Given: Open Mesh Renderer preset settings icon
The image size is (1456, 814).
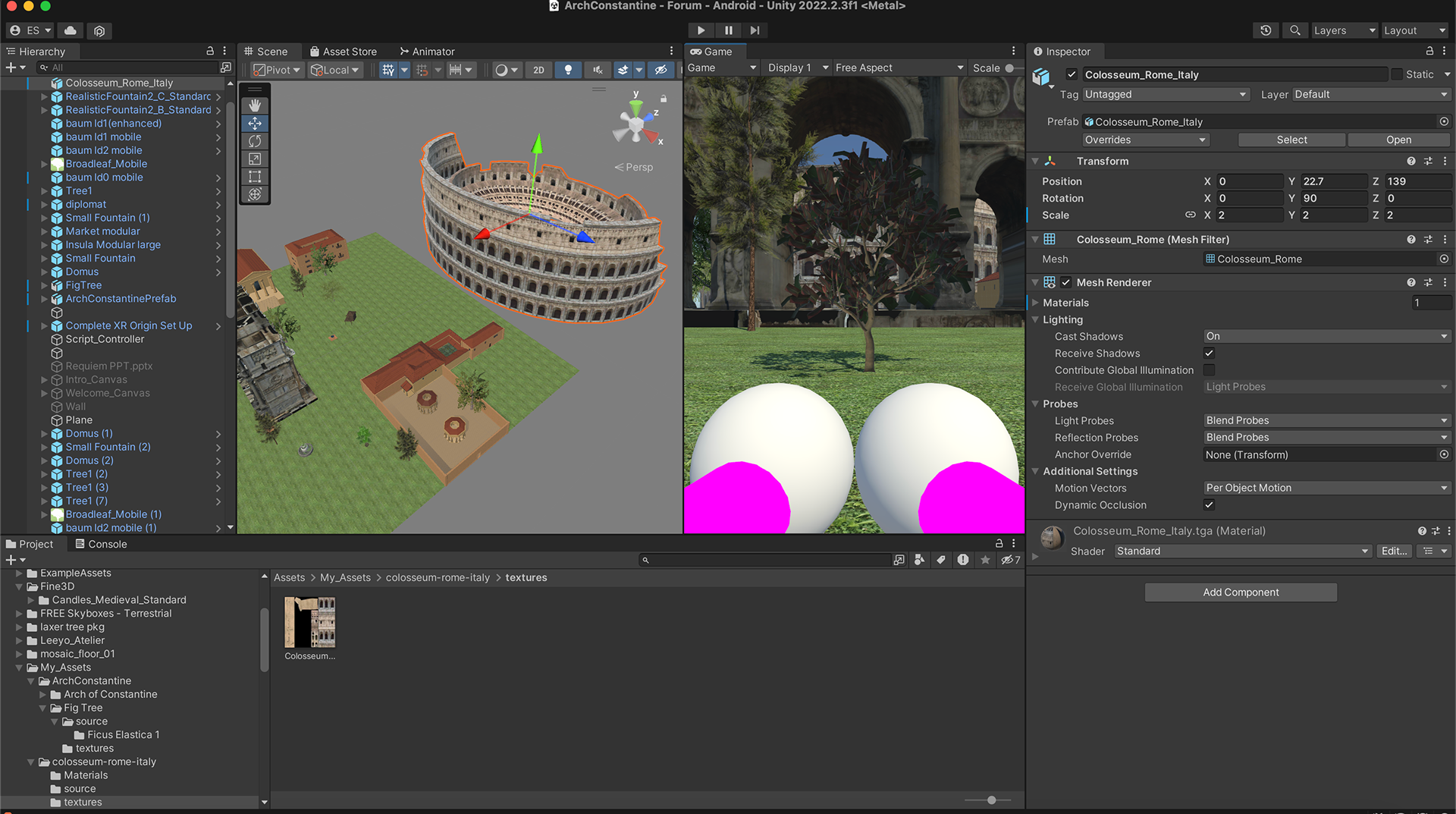Looking at the screenshot, I should click(1428, 282).
